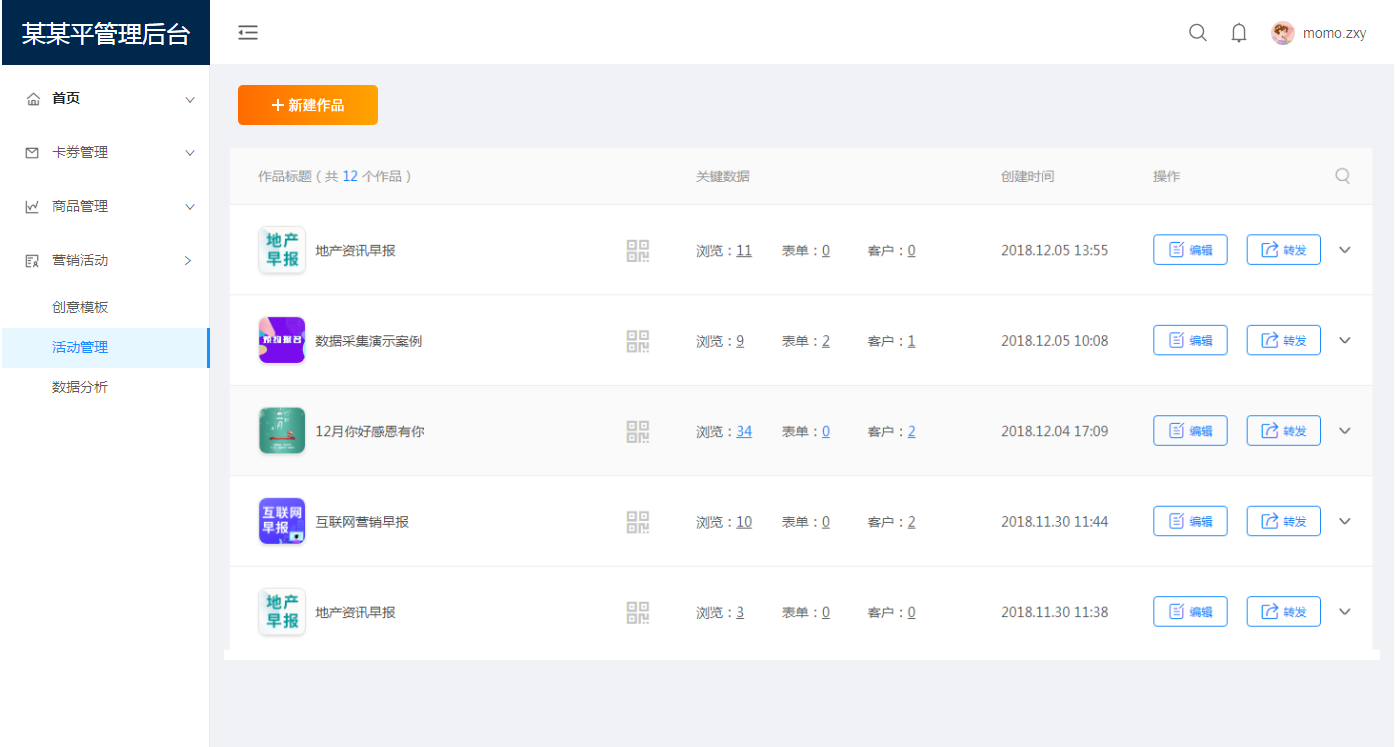Image resolution: width=1396 pixels, height=747 pixels.
Task: Click the date 2018.12.05 10:08
Action: click(1055, 341)
